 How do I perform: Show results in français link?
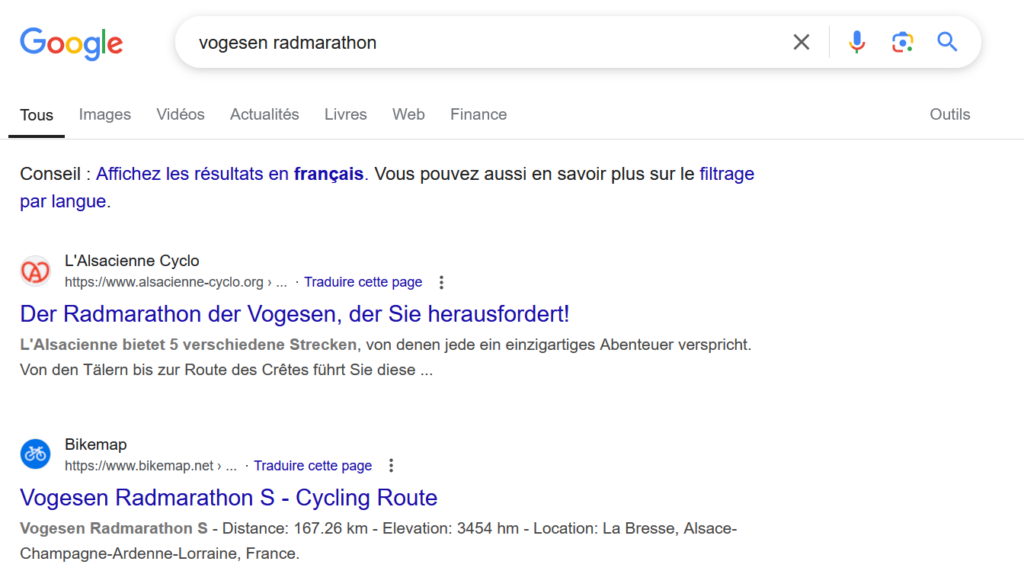coord(230,174)
